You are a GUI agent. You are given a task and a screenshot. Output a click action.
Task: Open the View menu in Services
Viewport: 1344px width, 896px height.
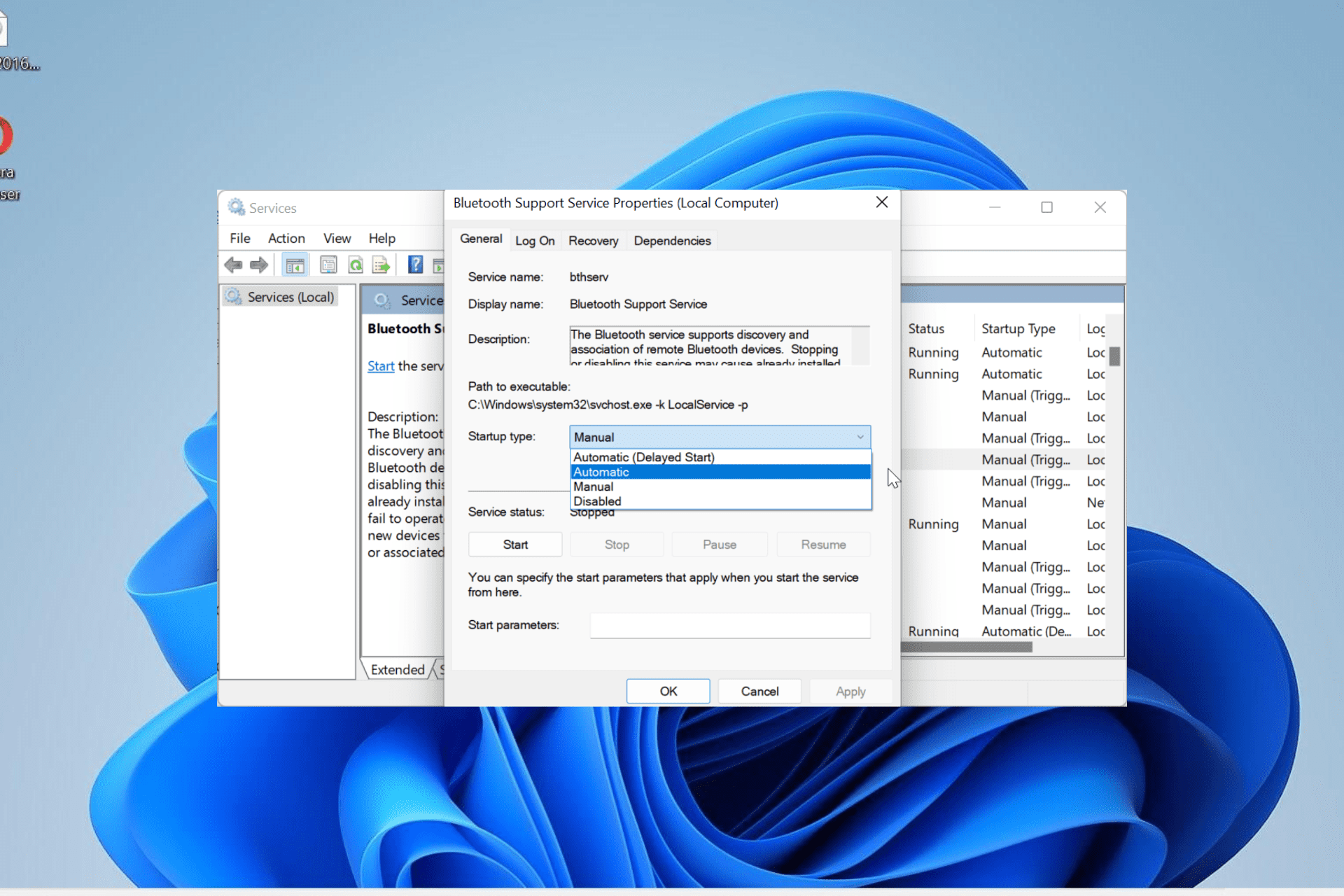(337, 238)
